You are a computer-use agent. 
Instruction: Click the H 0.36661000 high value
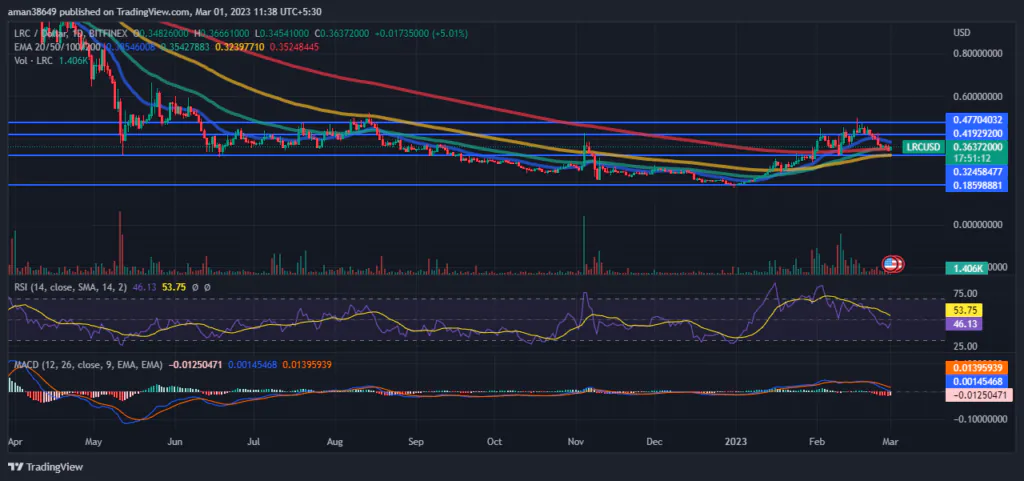coord(223,33)
